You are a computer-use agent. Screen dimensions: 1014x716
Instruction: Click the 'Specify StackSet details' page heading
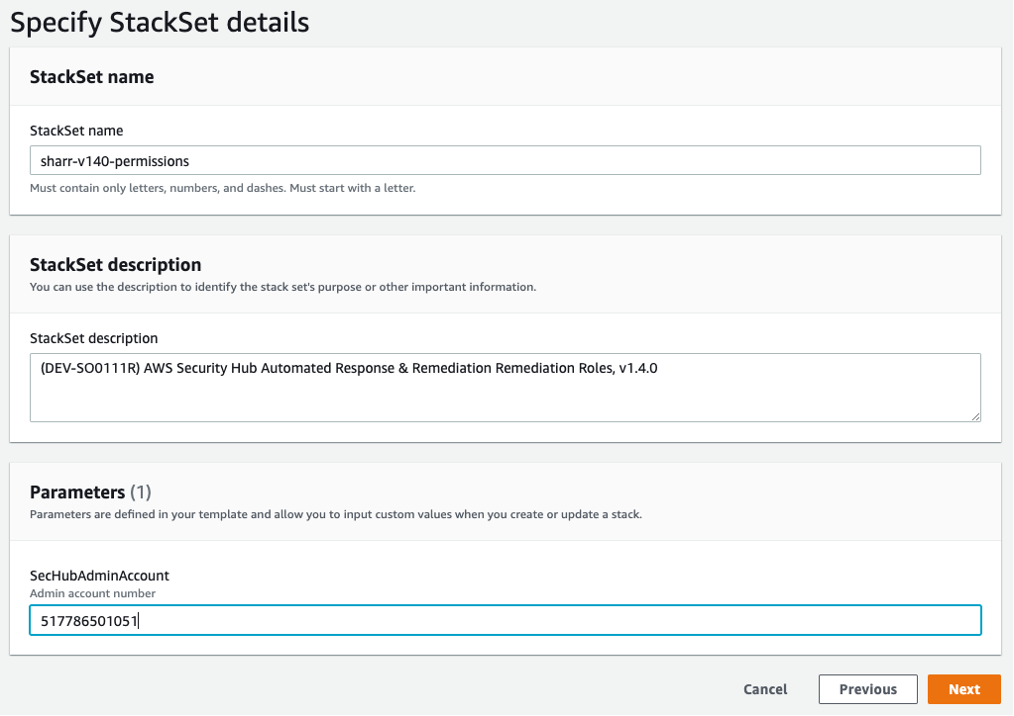tap(160, 21)
